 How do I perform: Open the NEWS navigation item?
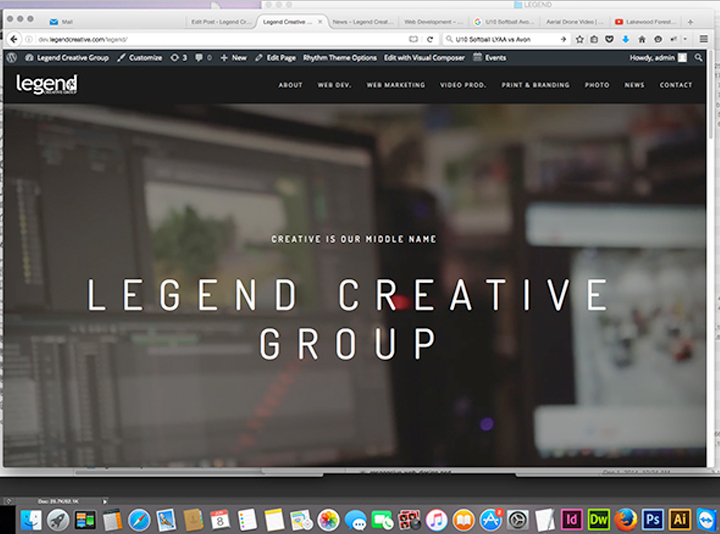(x=634, y=85)
